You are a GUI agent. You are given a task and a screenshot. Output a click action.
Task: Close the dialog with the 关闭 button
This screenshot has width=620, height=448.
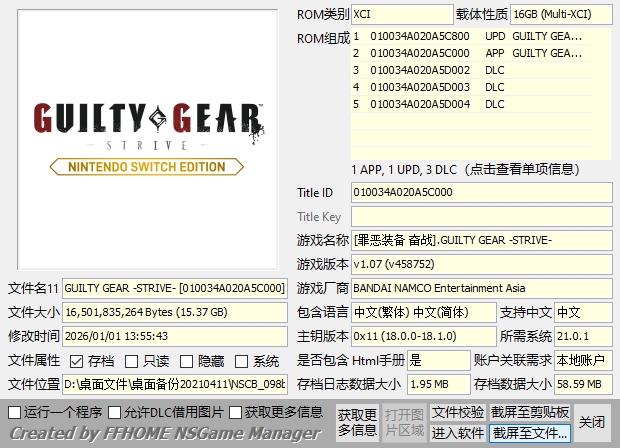click(592, 423)
